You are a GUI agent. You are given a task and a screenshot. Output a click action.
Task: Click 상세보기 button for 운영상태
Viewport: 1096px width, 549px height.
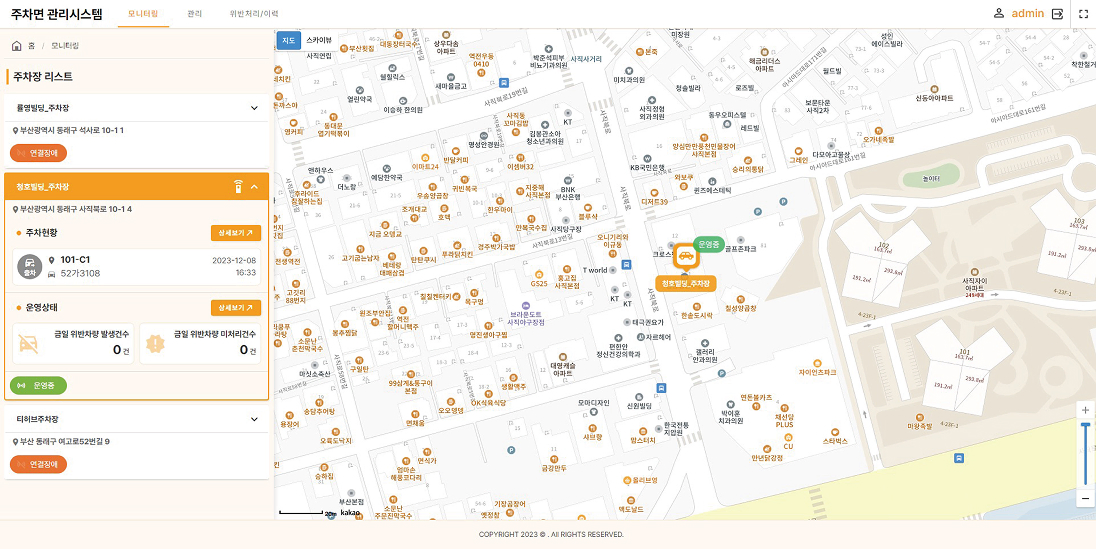tap(235, 308)
